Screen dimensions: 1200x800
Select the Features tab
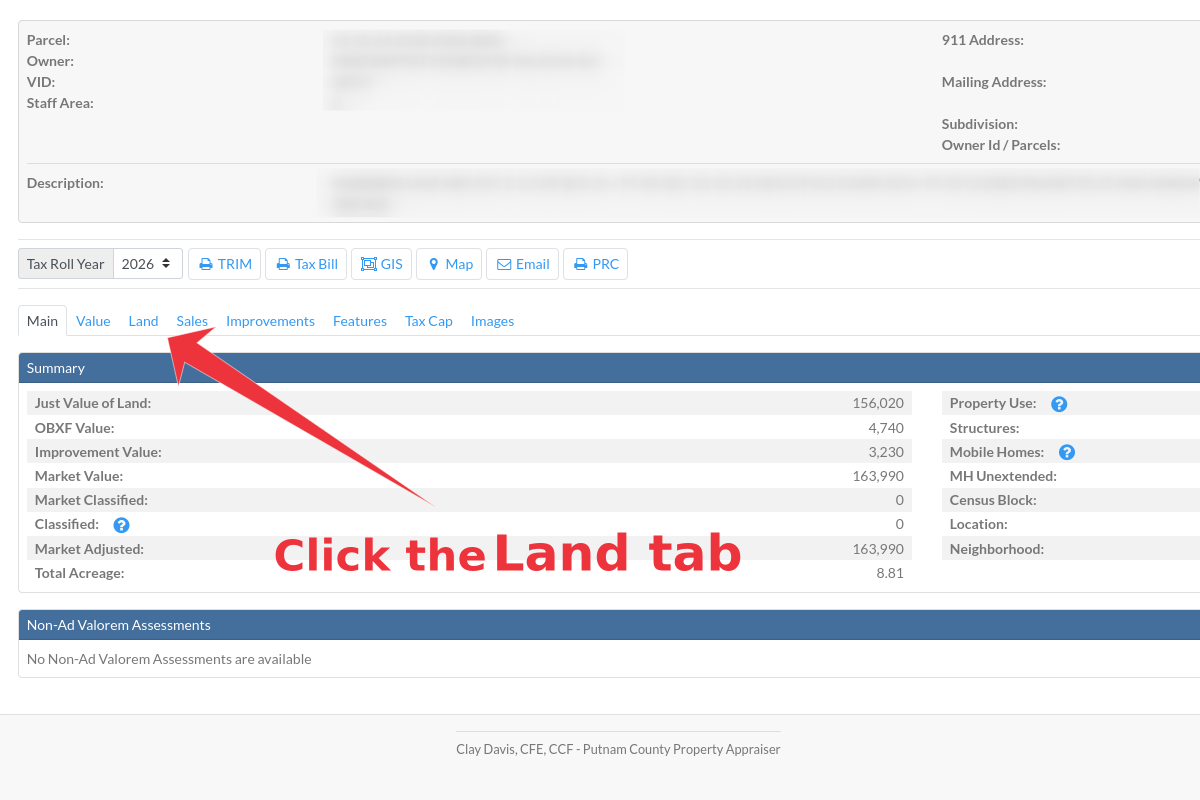click(x=360, y=321)
